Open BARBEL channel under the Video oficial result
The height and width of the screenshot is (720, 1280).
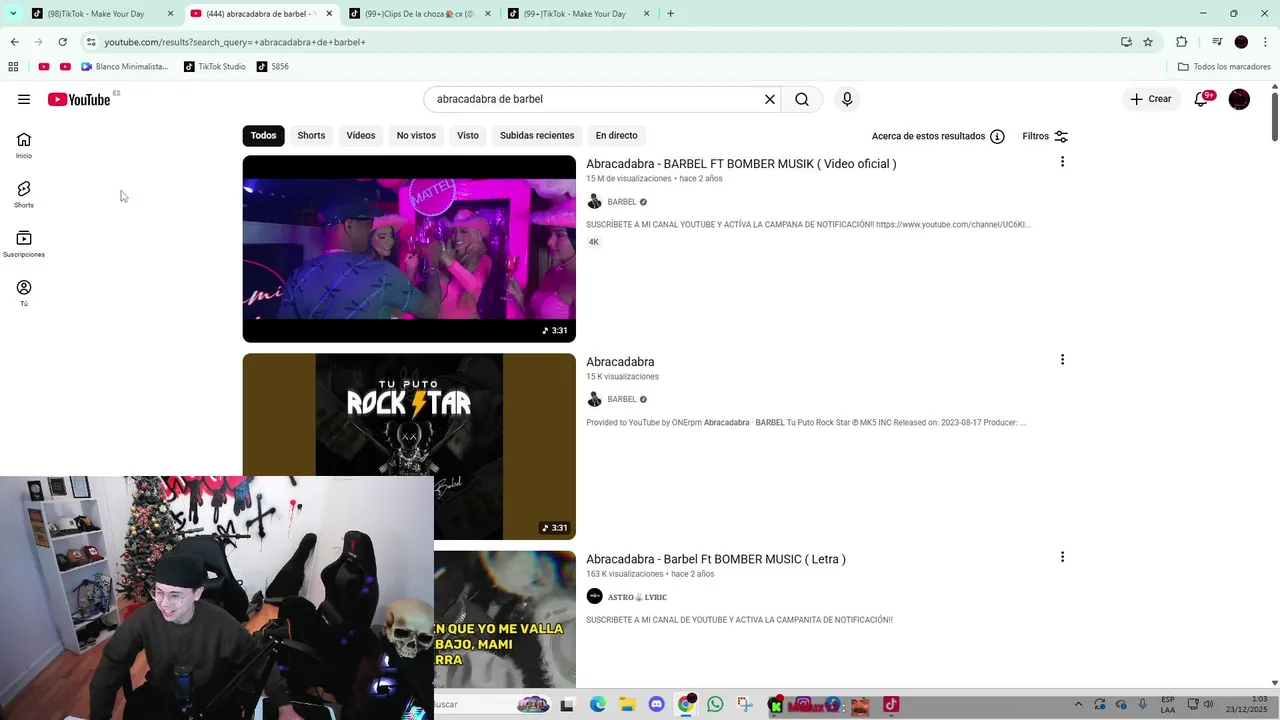click(x=621, y=202)
